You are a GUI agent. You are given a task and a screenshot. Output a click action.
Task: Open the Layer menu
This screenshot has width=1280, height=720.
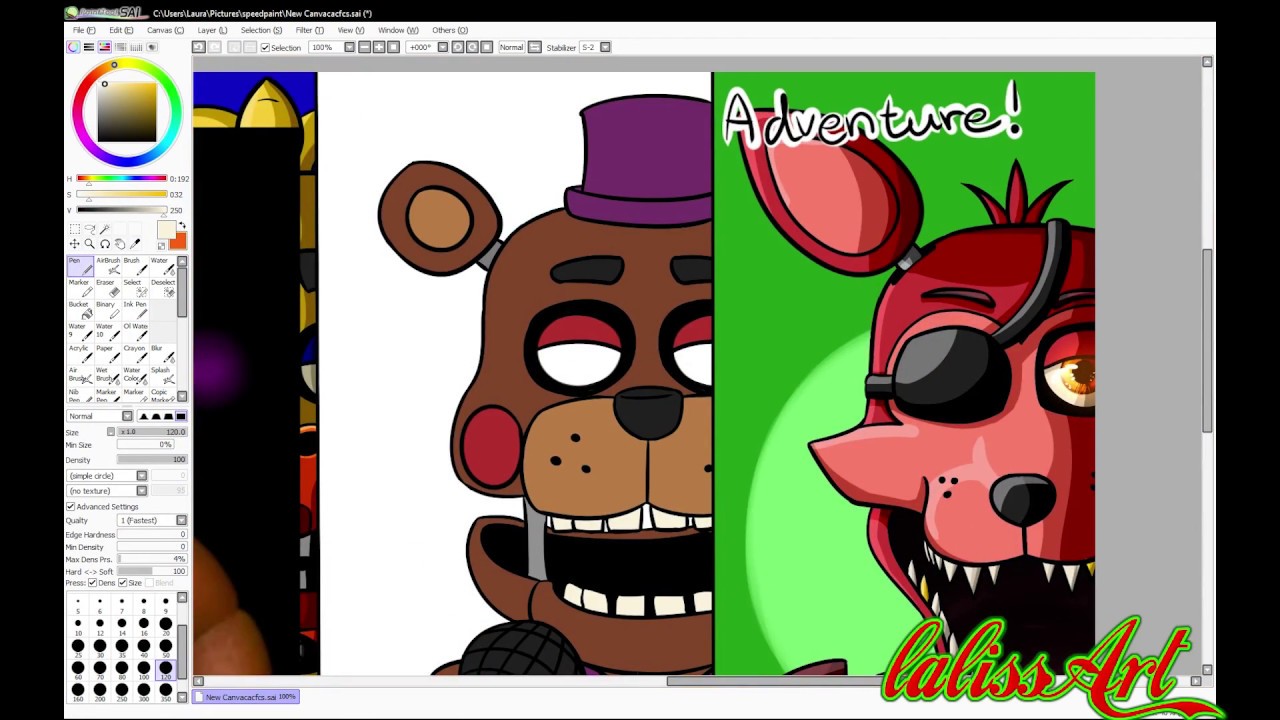pyautogui.click(x=212, y=30)
